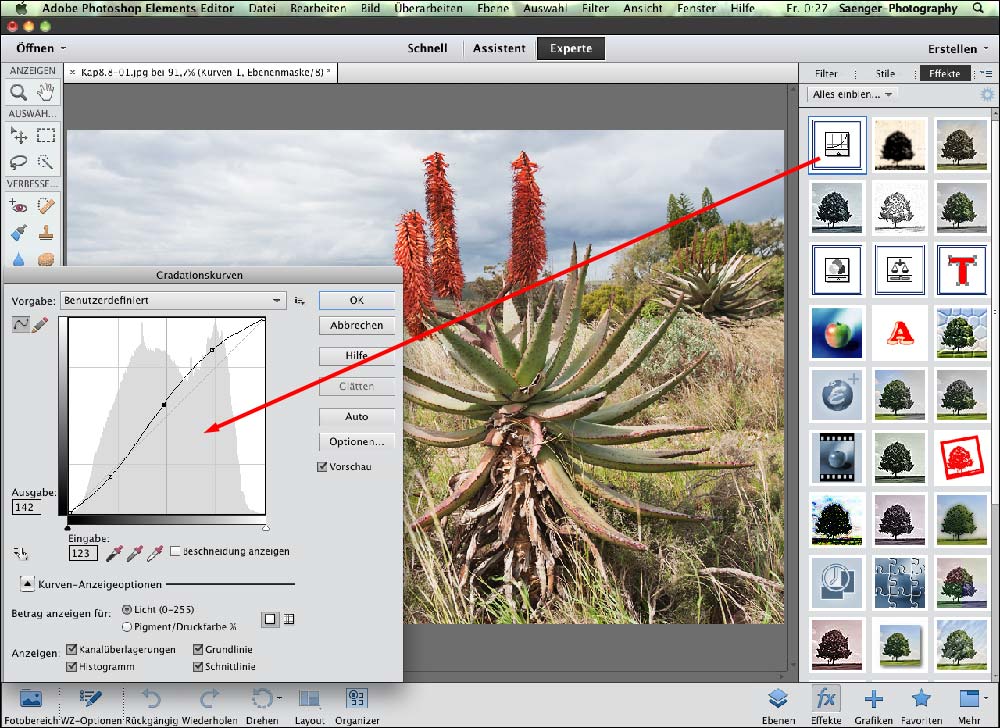Collapse the Kurven-Anzeigeoptions section

[27, 583]
